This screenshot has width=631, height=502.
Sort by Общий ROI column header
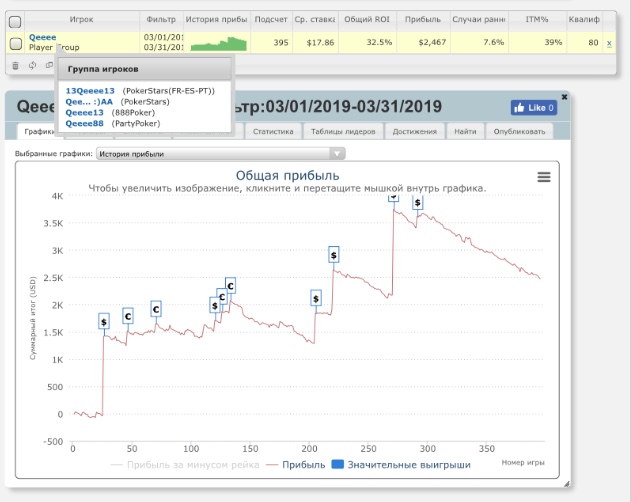[367, 19]
